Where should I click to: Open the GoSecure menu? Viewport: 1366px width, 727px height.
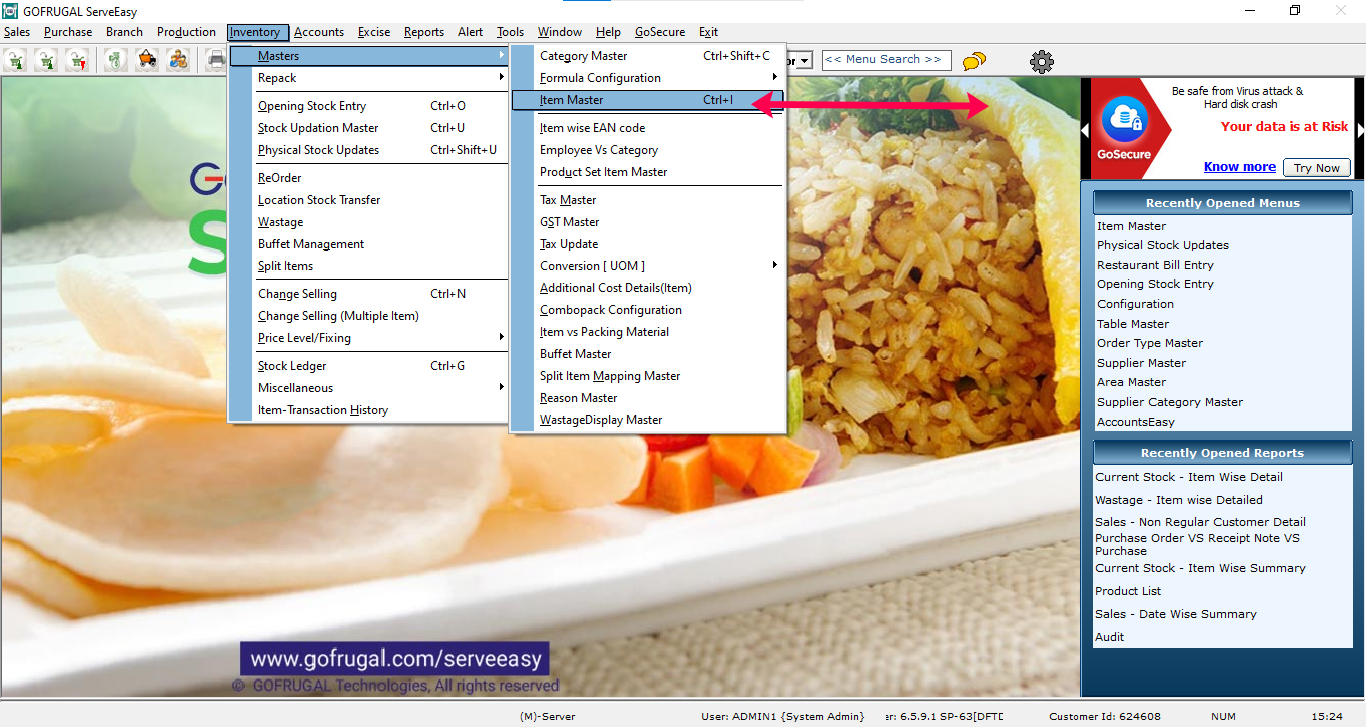pos(660,32)
